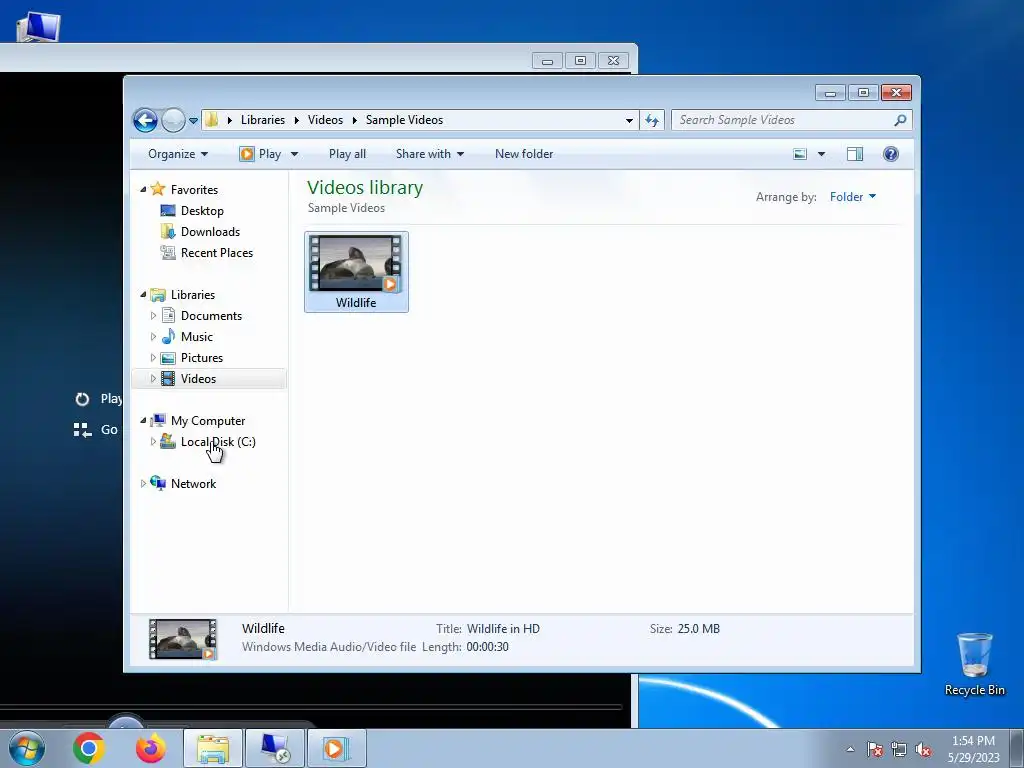Select Videos in the address breadcrumb

(325, 120)
